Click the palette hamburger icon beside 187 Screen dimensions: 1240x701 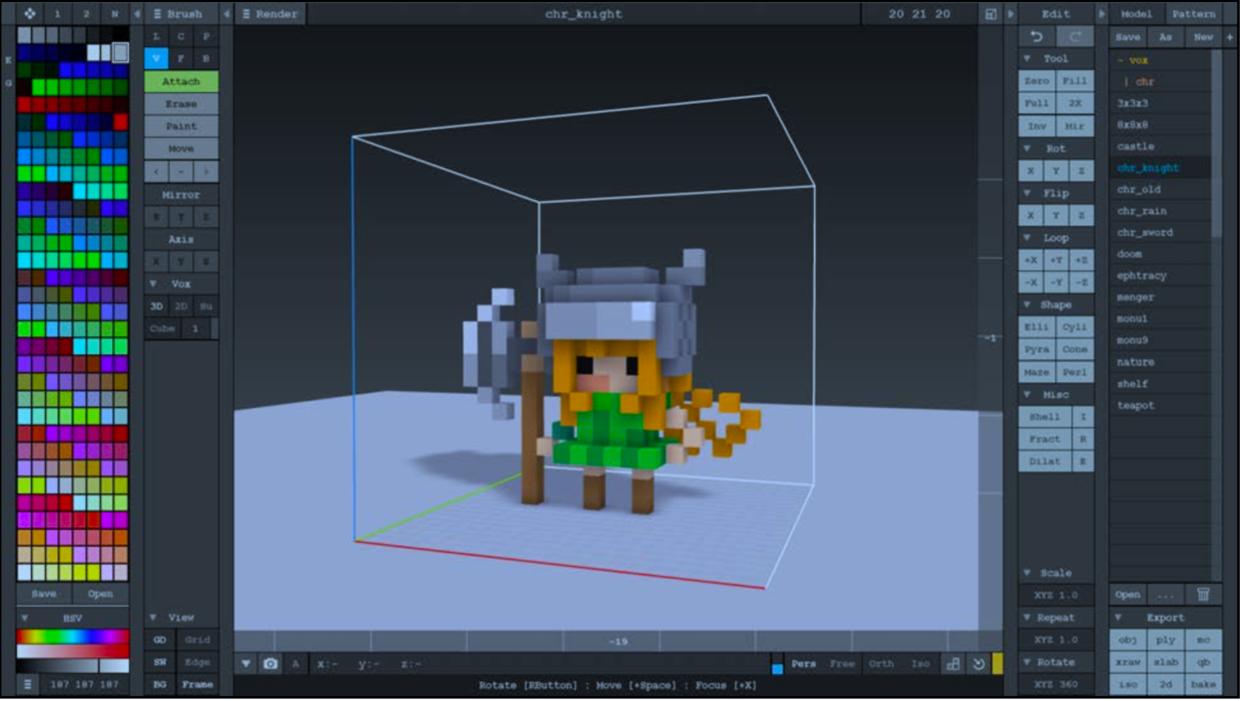point(29,685)
